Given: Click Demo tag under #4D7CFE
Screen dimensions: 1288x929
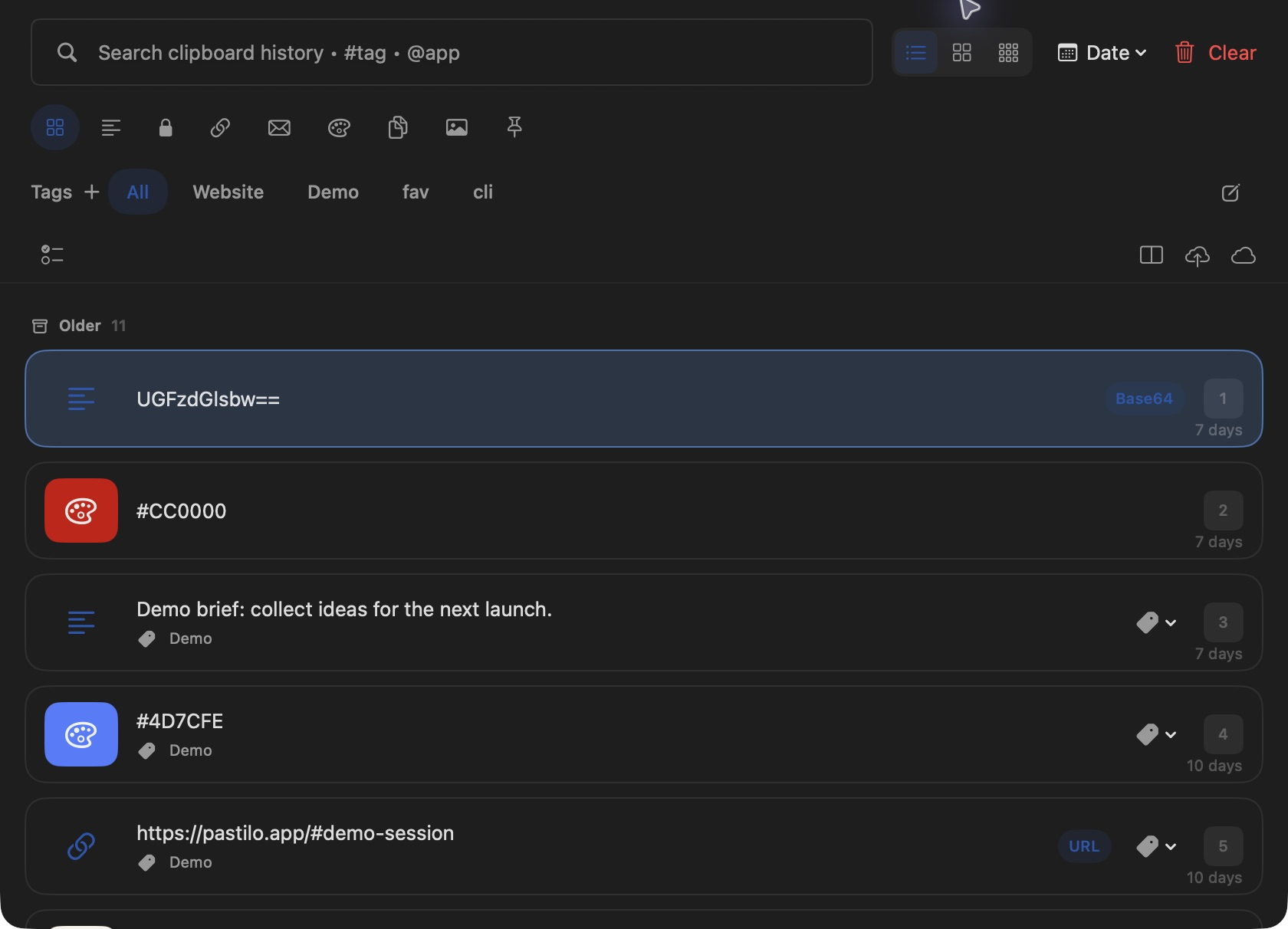Looking at the screenshot, I should coord(176,750).
